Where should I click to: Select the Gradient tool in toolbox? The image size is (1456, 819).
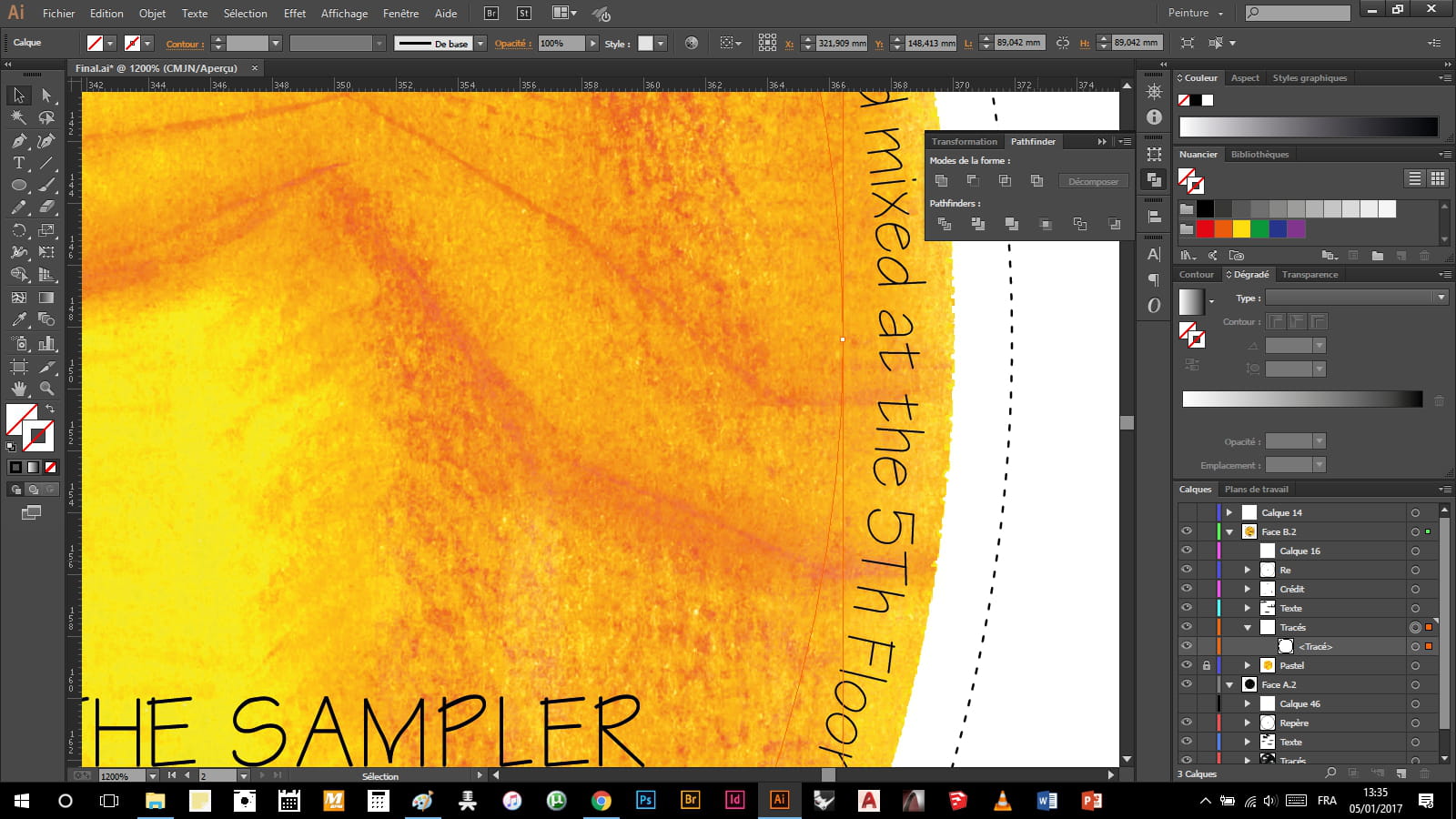(46, 298)
